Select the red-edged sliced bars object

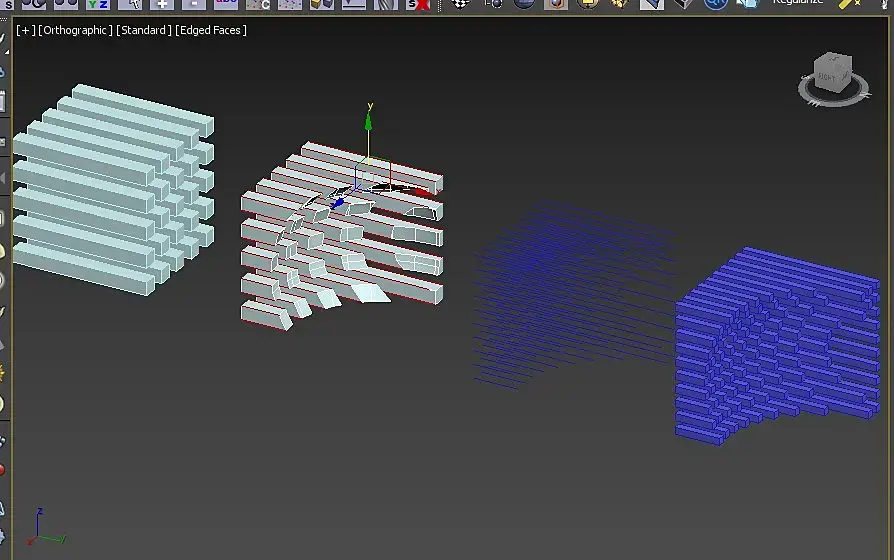coord(342,236)
